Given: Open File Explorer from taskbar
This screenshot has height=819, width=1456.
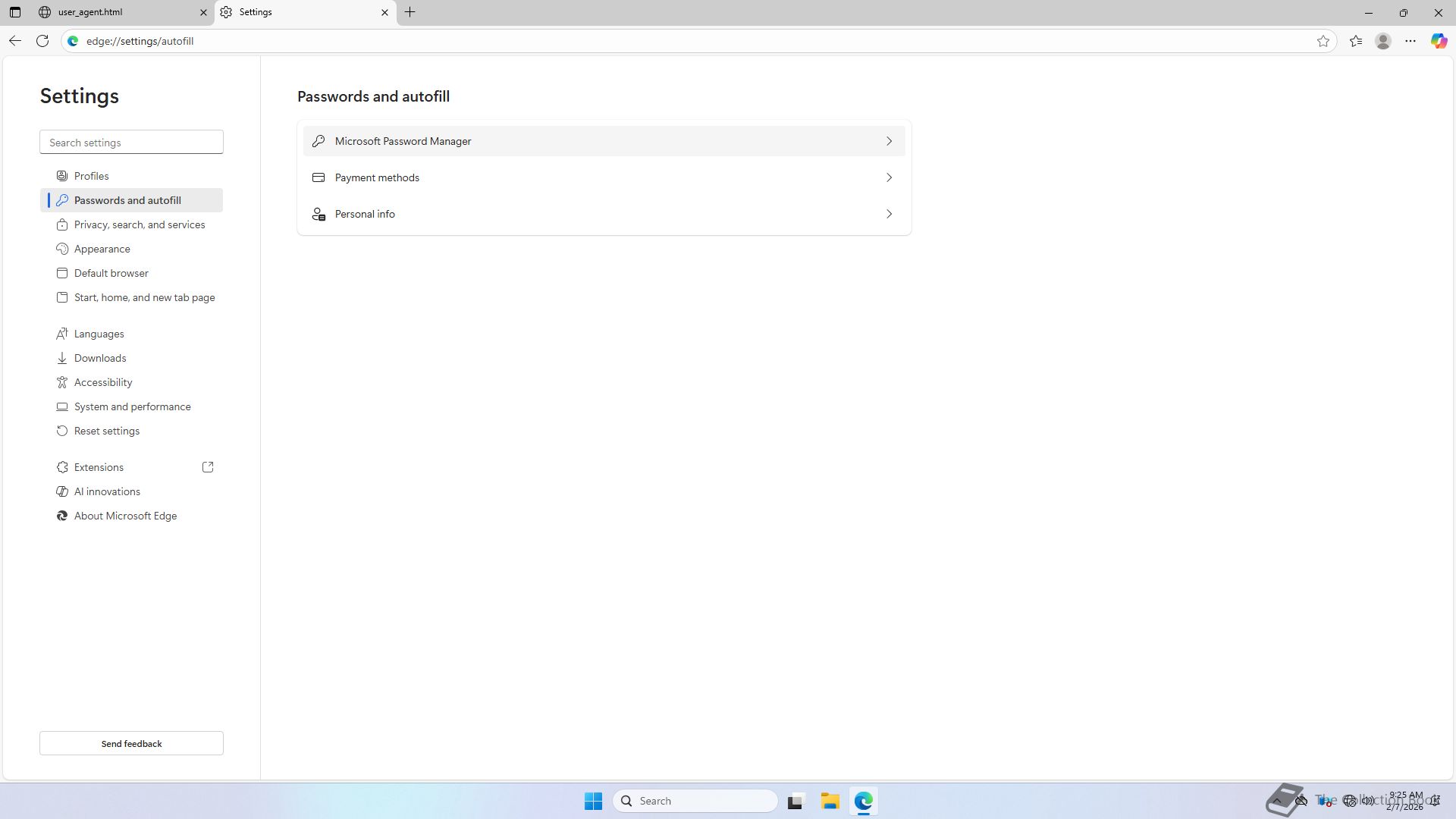Looking at the screenshot, I should (830, 801).
